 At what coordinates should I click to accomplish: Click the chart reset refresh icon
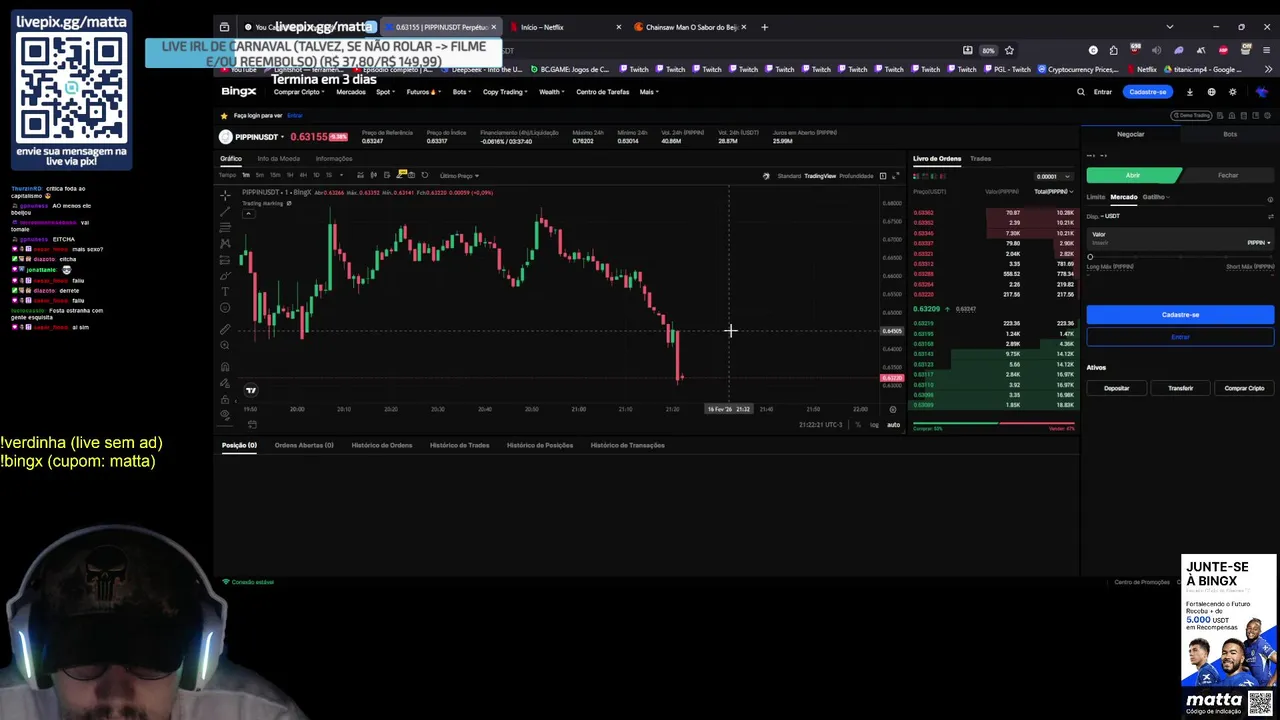[425, 175]
